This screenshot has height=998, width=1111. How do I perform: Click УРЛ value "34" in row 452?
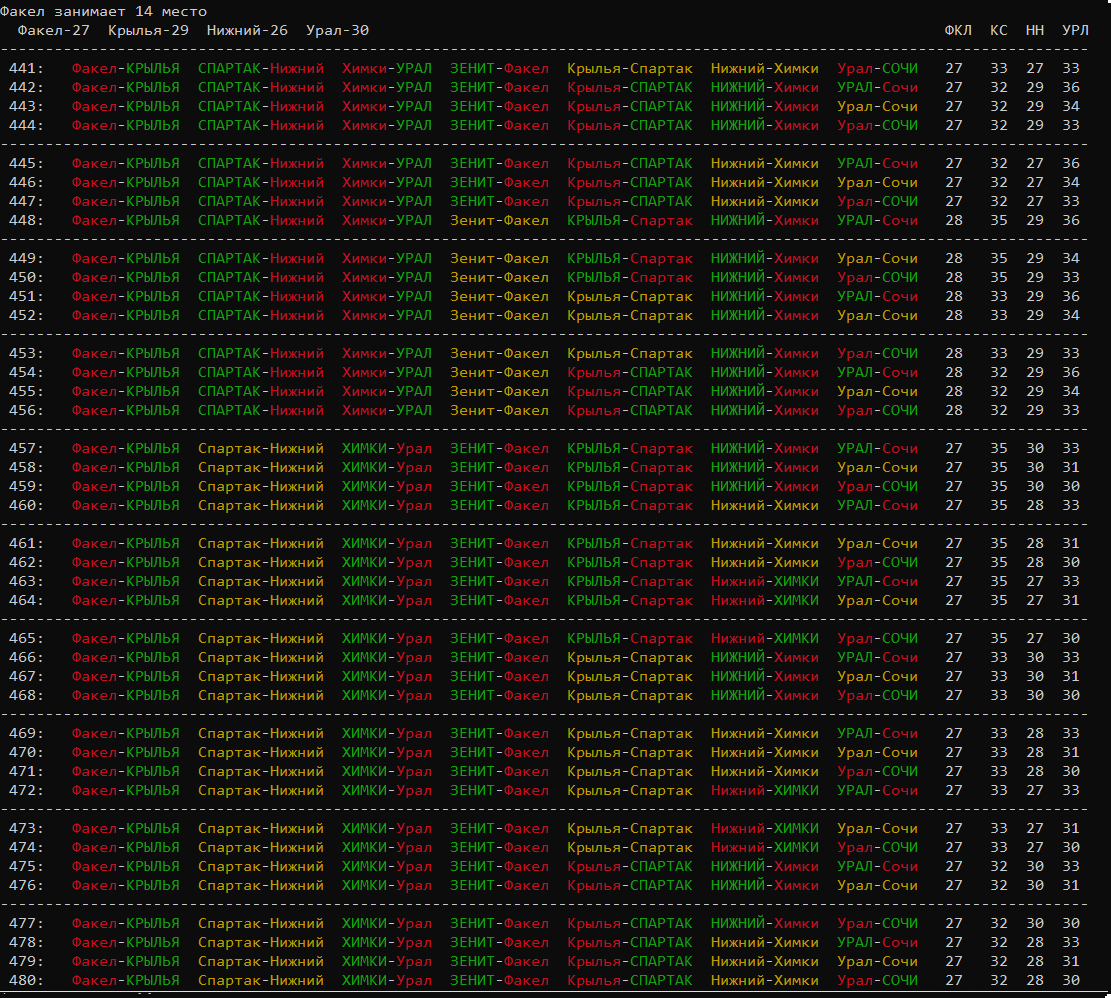tap(1071, 315)
